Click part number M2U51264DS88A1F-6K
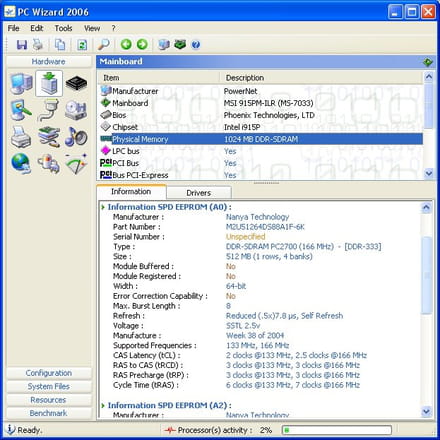 coord(265,227)
